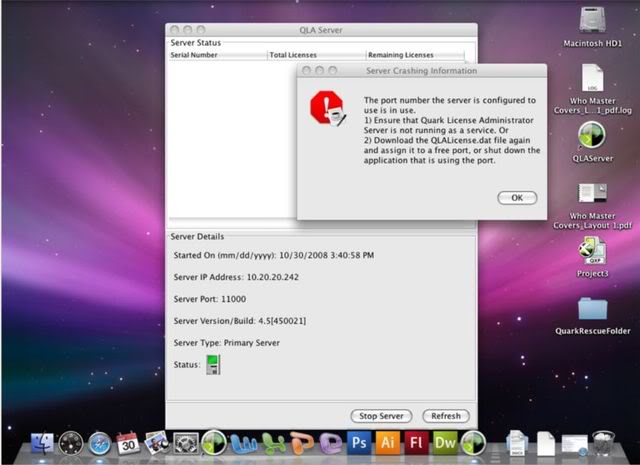Image resolution: width=640 pixels, height=465 pixels.
Task: Close the Server Crashing Information dialog
Action: tap(306, 71)
